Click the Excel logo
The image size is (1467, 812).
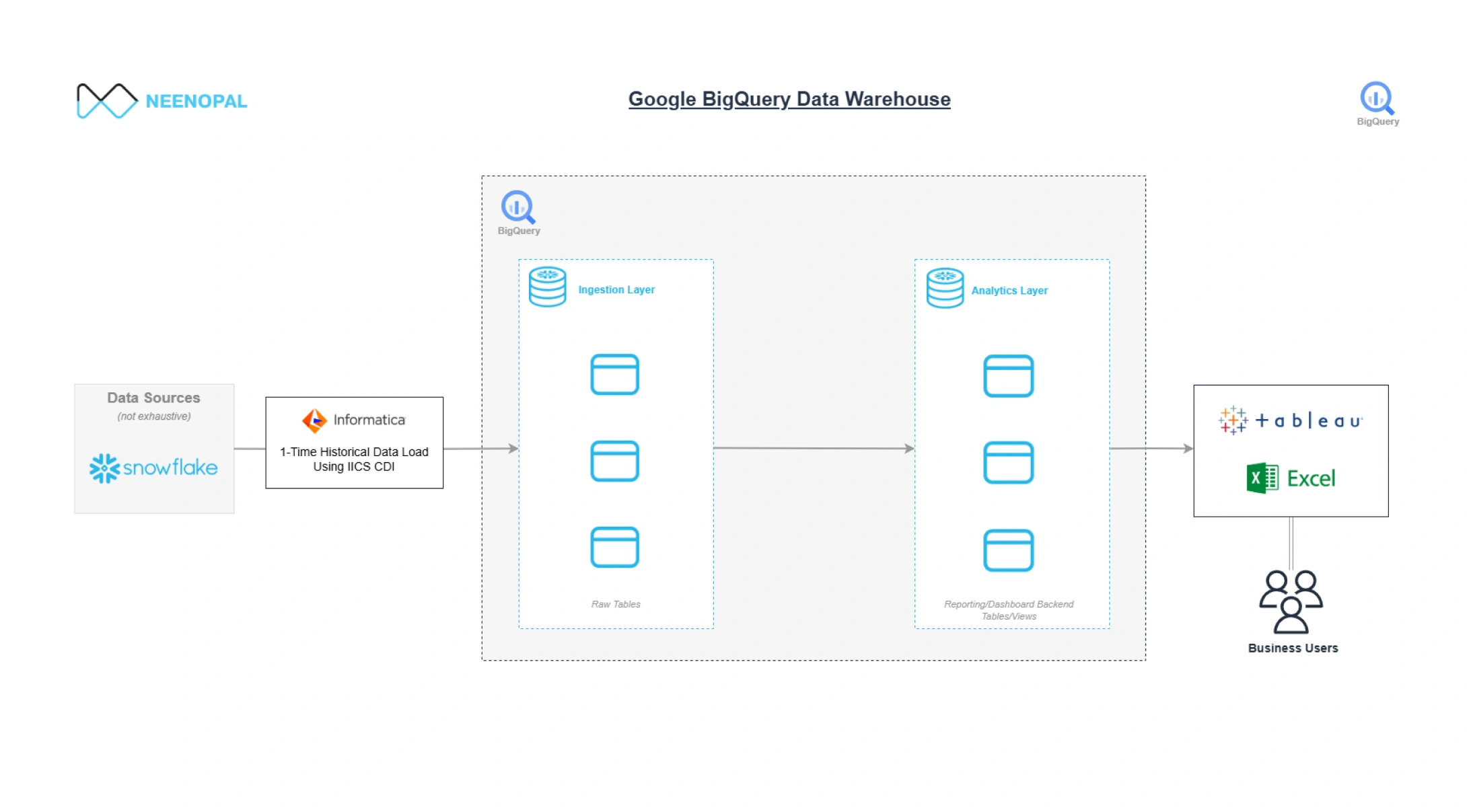coord(1290,478)
